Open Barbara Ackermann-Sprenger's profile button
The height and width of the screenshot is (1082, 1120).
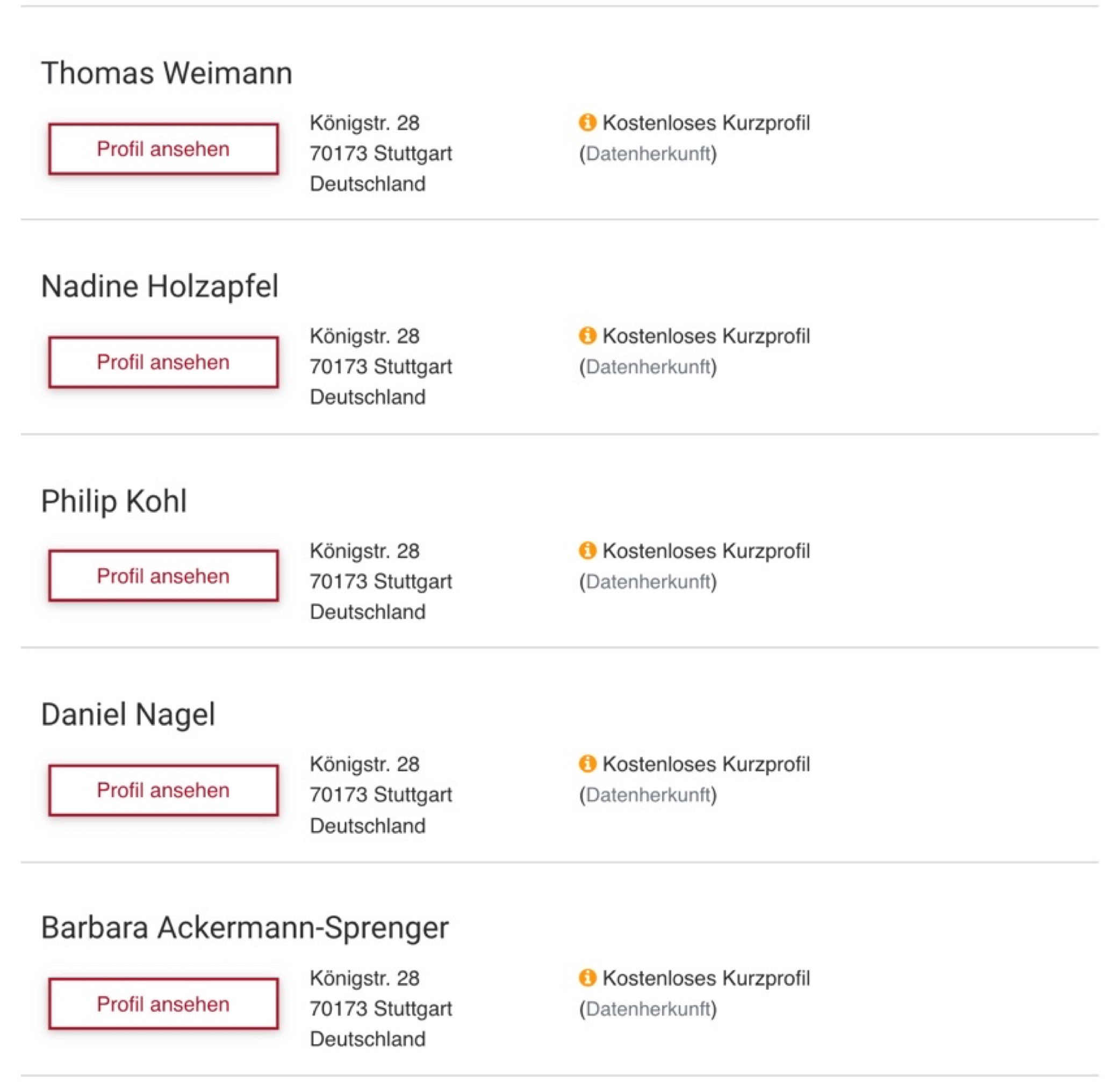point(163,1004)
